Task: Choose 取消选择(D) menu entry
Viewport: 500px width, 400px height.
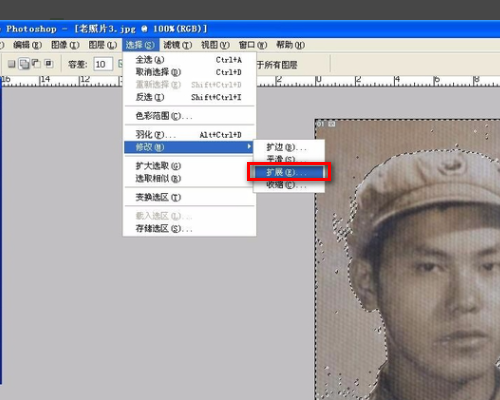Action: coord(189,72)
